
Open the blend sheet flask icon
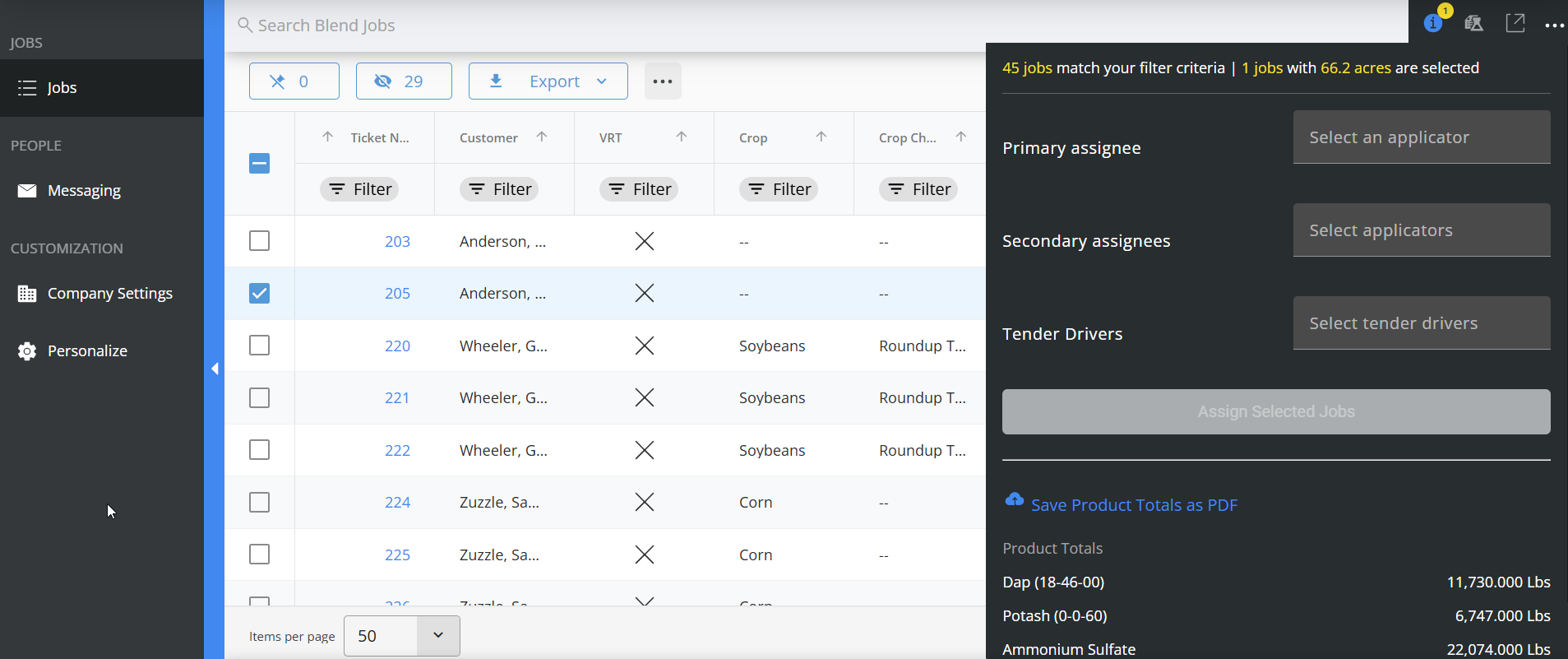[x=1473, y=23]
